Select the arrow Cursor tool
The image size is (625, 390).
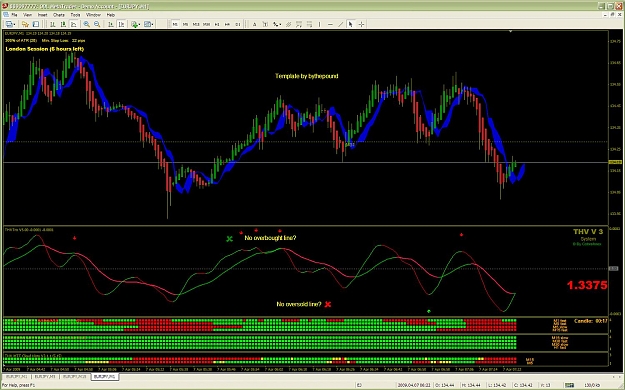(x=350, y=24)
